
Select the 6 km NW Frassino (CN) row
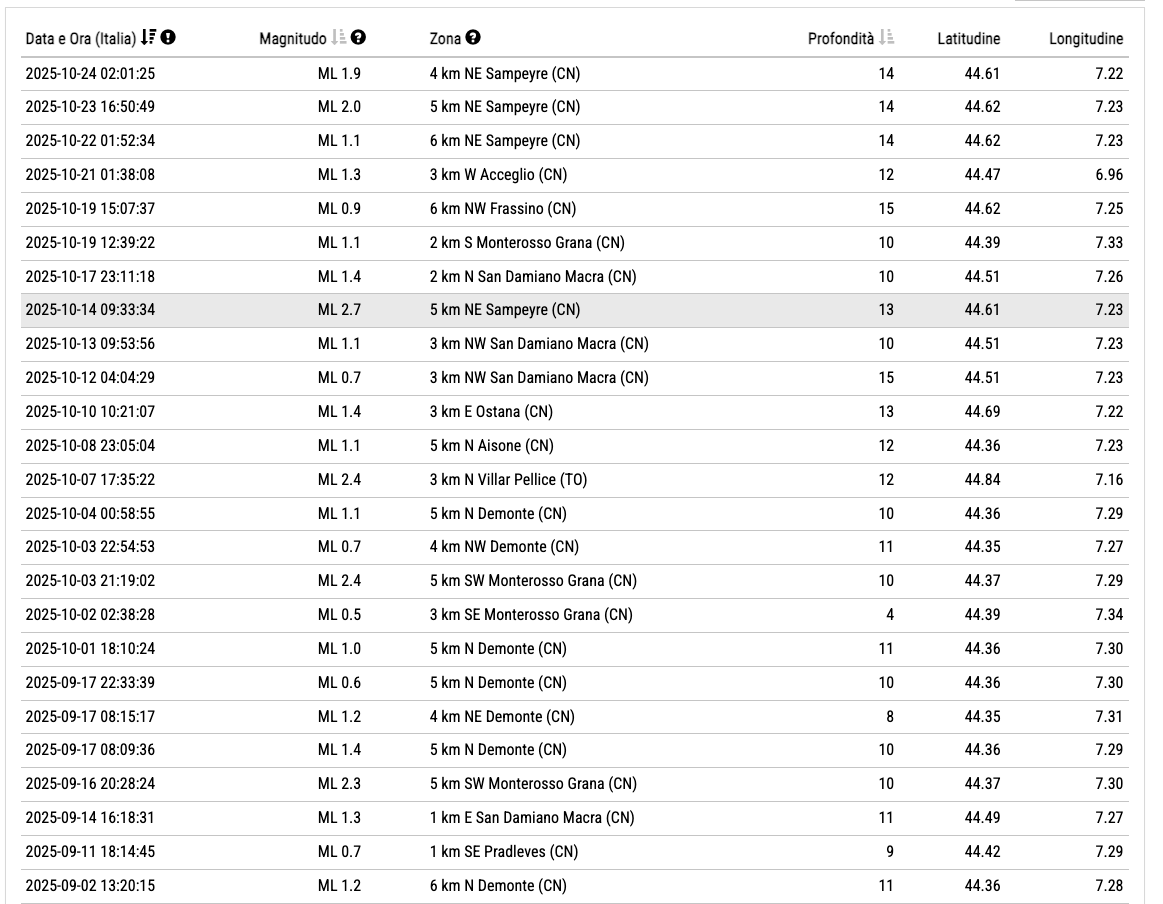point(502,209)
